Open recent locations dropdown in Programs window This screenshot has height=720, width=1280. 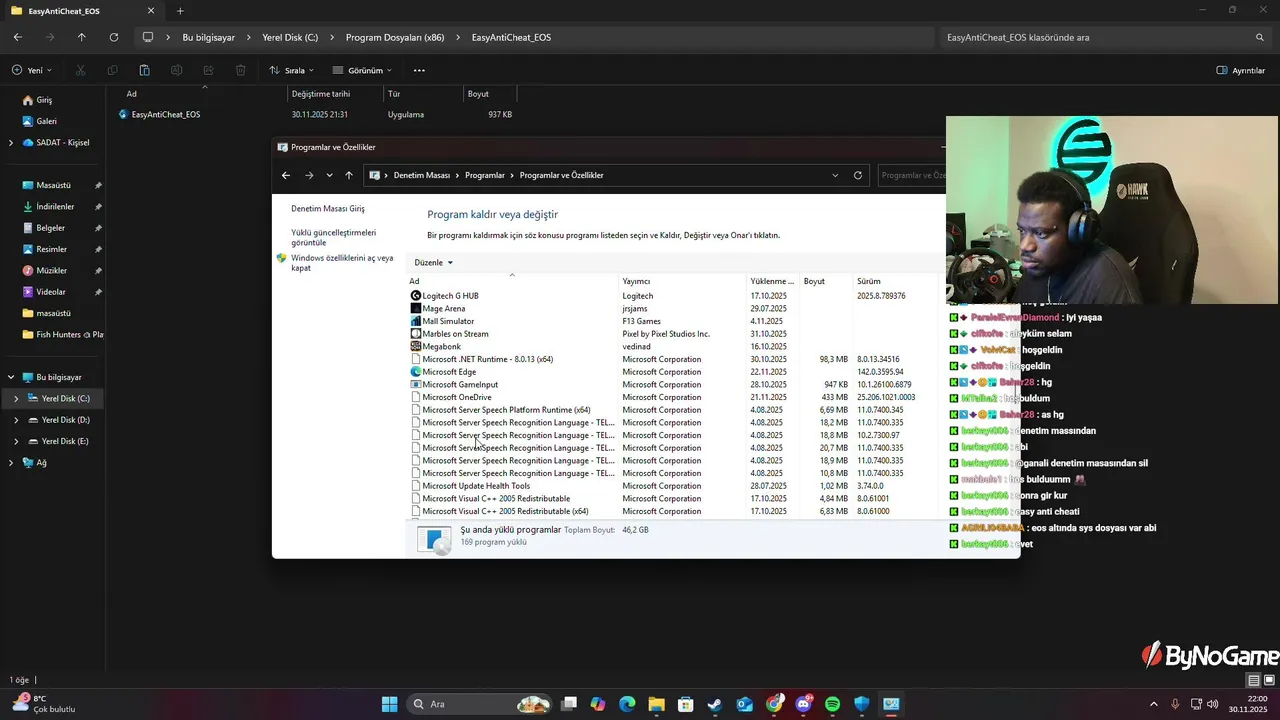329,175
